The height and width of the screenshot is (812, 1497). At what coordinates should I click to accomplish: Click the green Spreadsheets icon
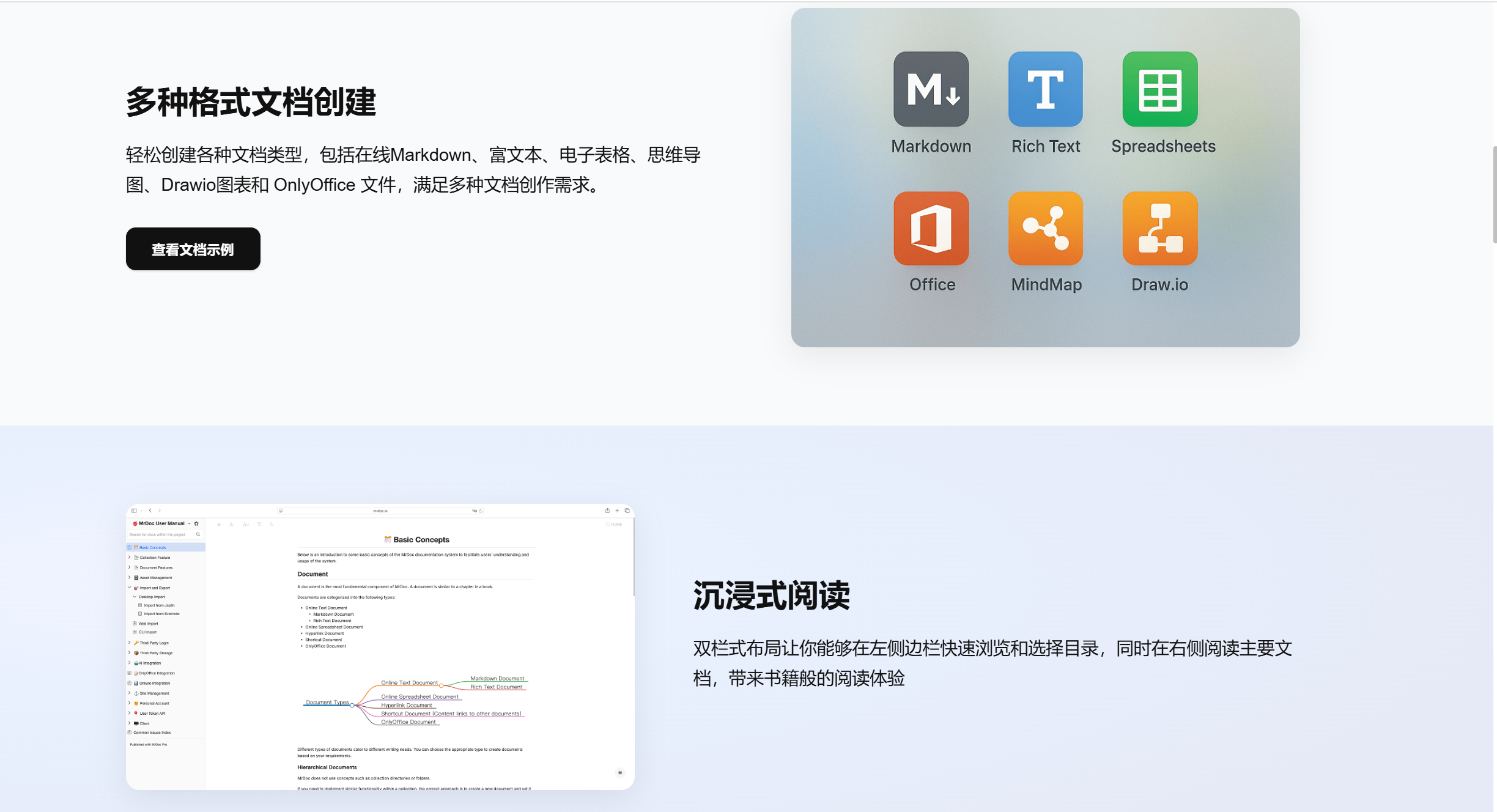[1159, 89]
